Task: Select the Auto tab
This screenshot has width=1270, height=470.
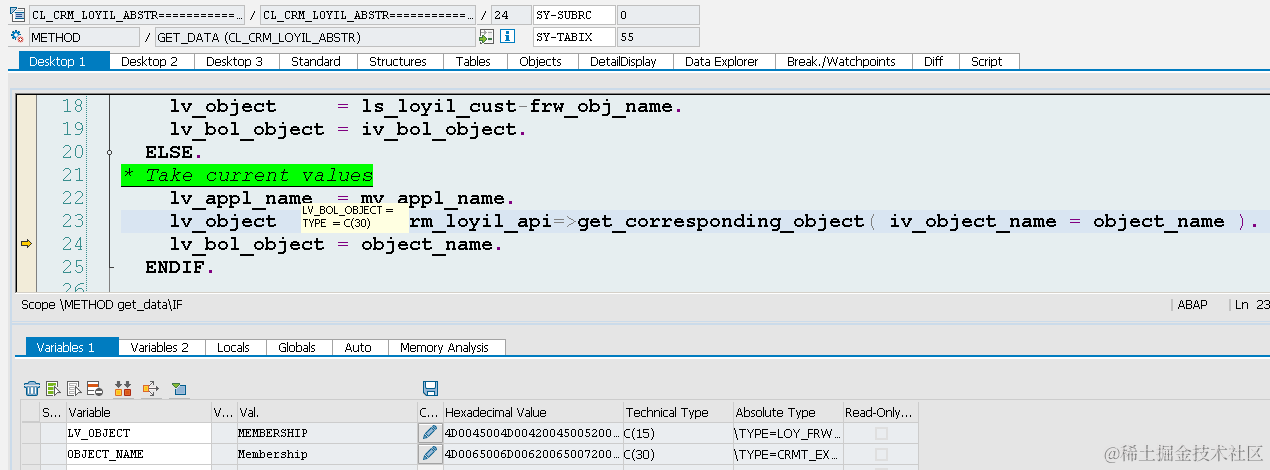Action: 358,347
